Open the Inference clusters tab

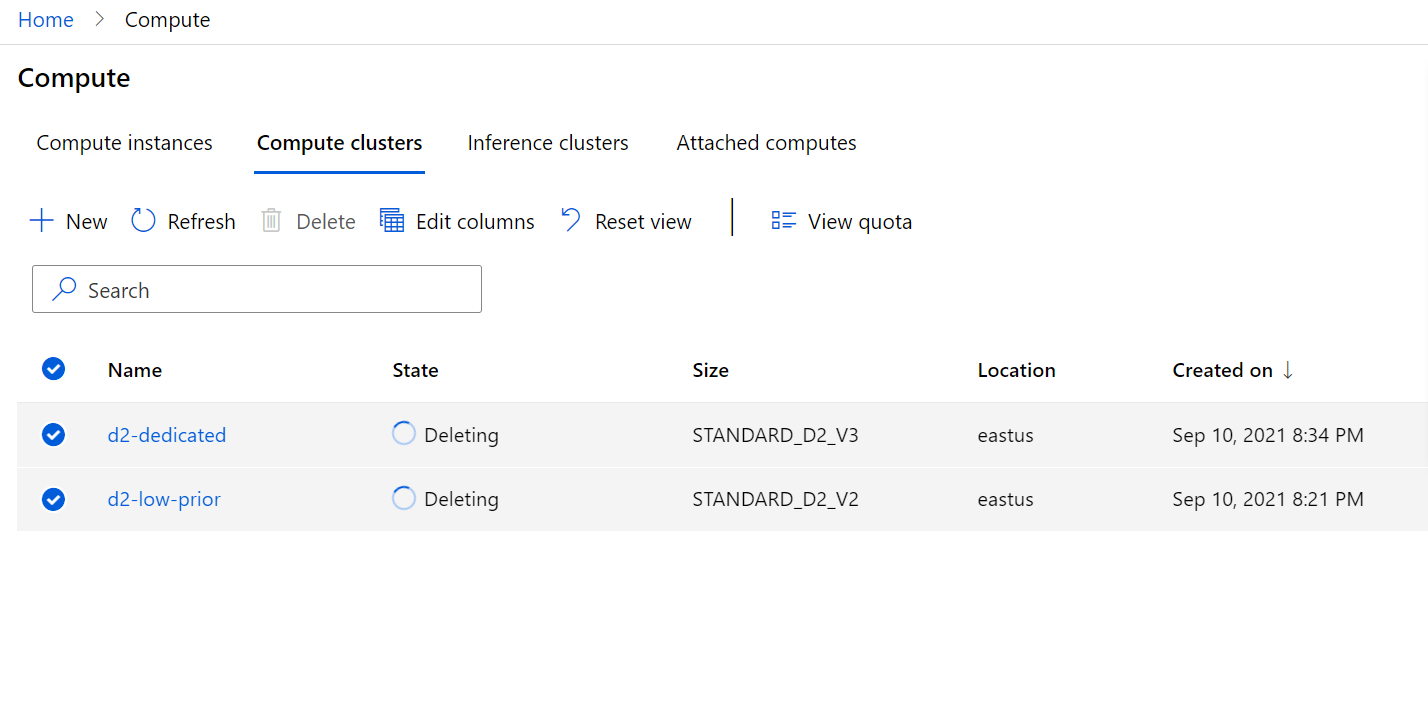coord(547,142)
